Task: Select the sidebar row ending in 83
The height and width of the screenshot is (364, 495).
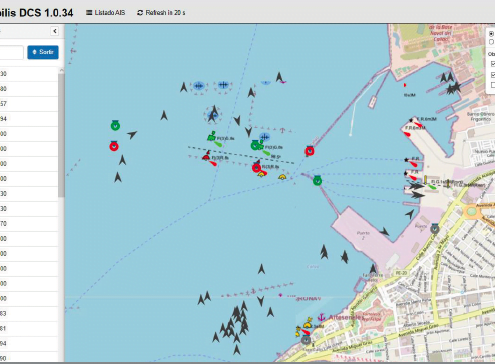Action: click(29, 314)
